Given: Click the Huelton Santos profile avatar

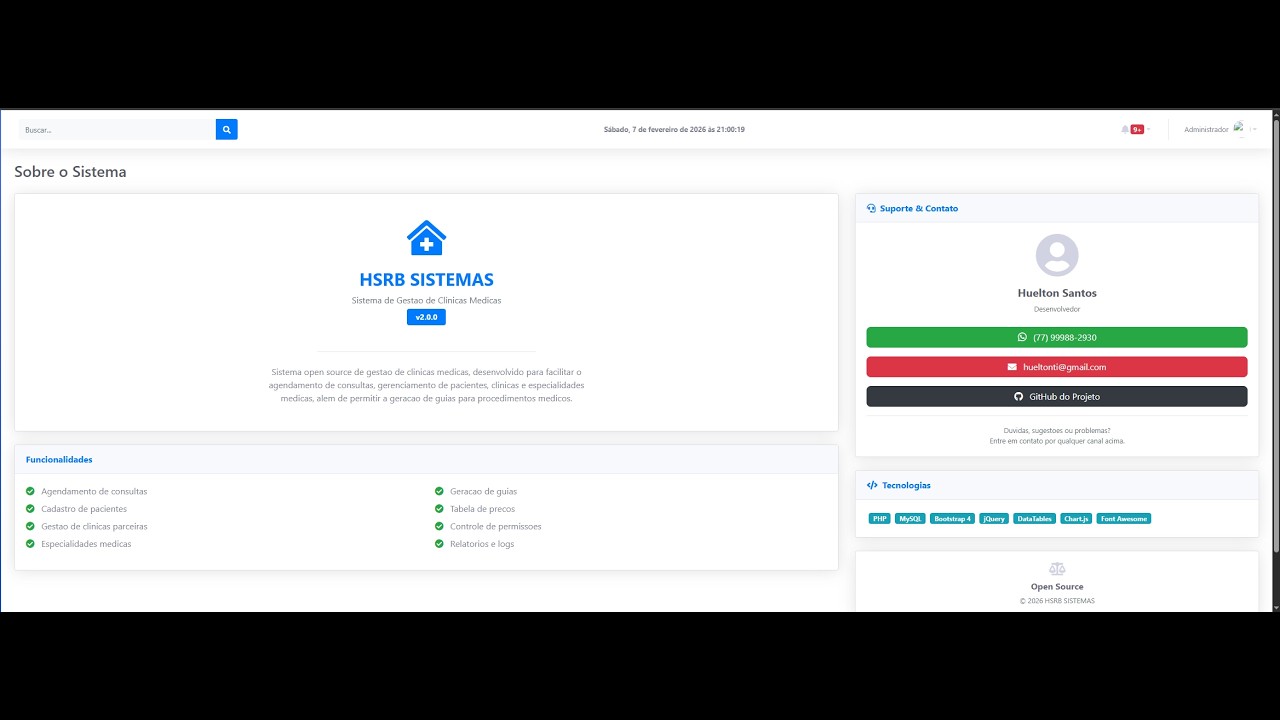Looking at the screenshot, I should pos(1057,255).
